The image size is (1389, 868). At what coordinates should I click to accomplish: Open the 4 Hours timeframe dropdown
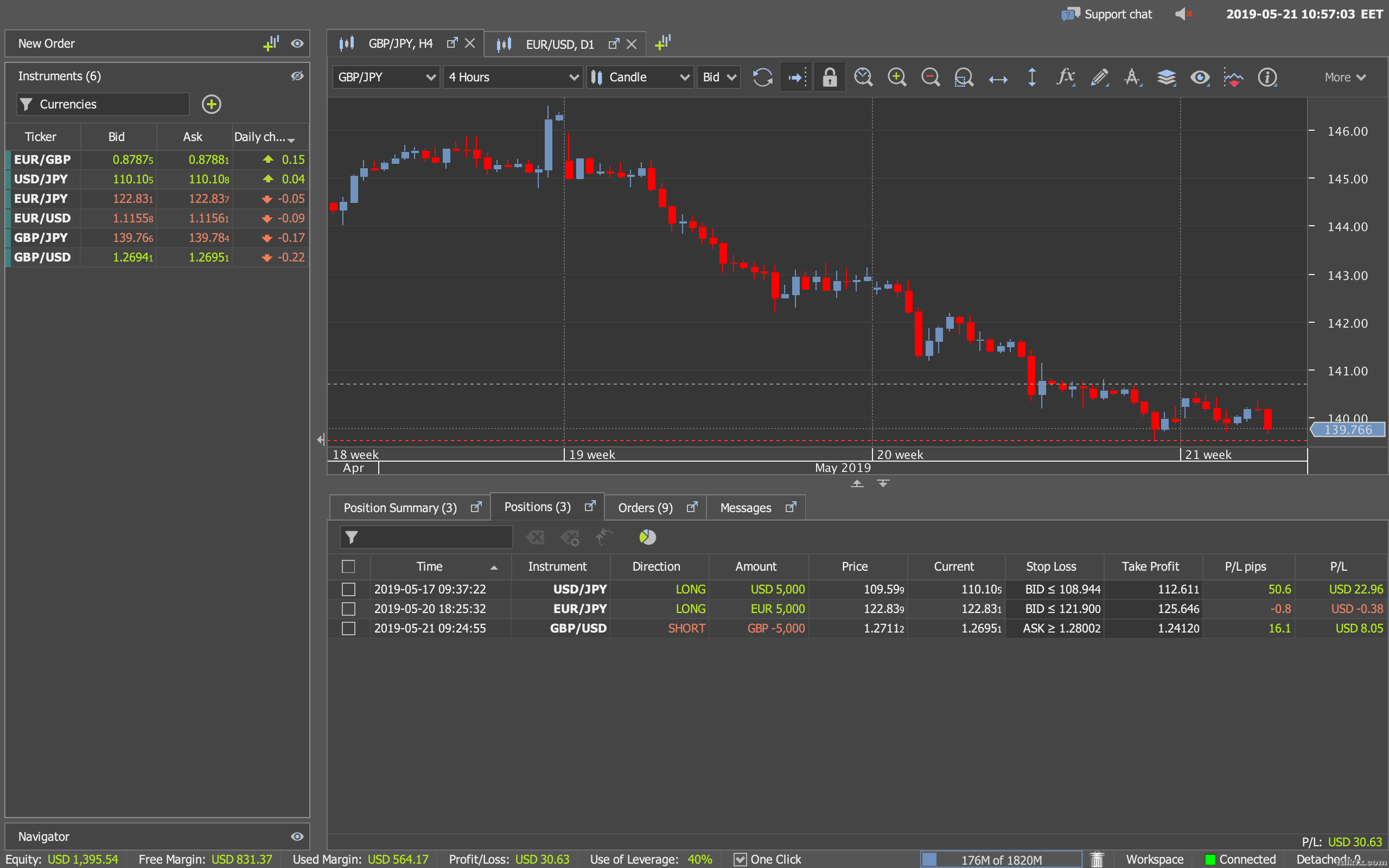[x=513, y=77]
